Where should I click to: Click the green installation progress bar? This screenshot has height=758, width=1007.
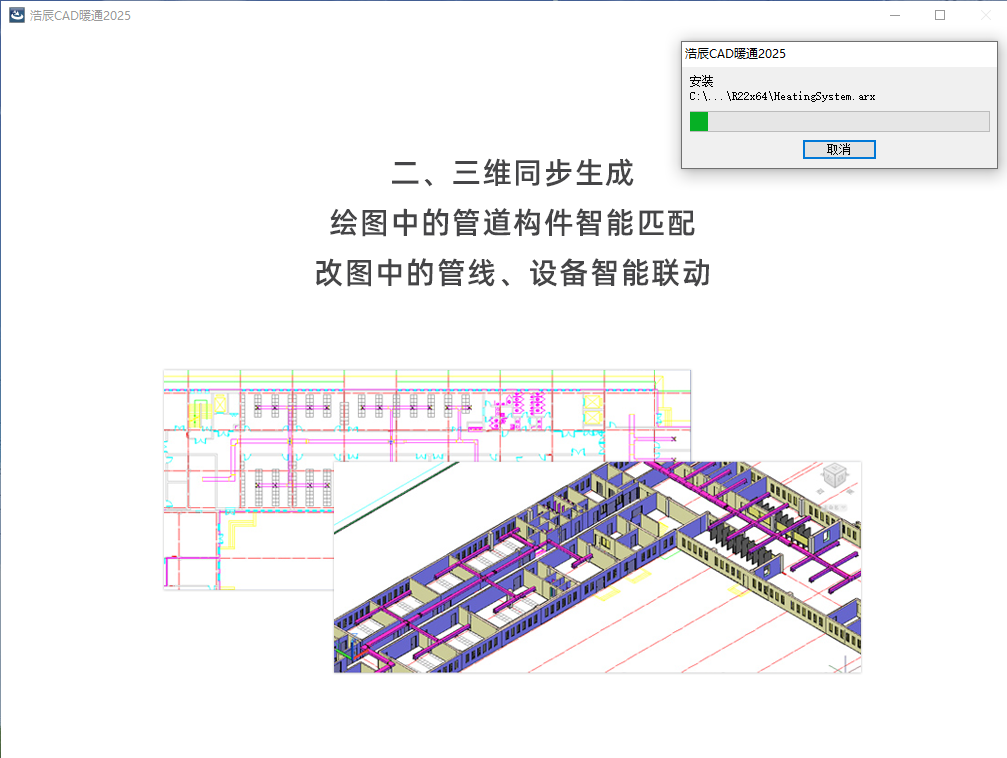[698, 121]
